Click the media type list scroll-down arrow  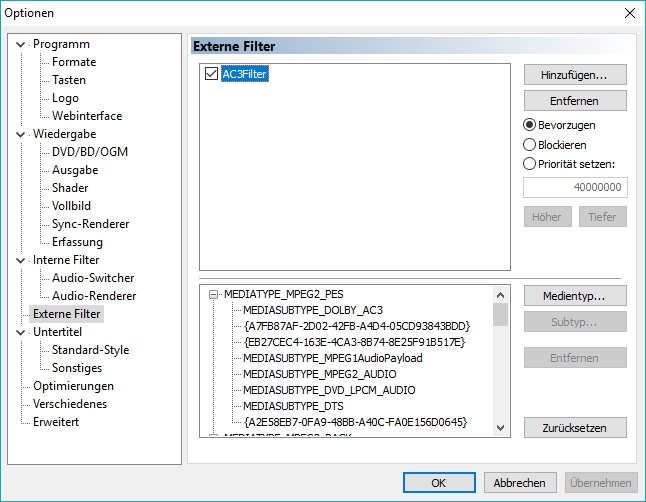(x=501, y=428)
